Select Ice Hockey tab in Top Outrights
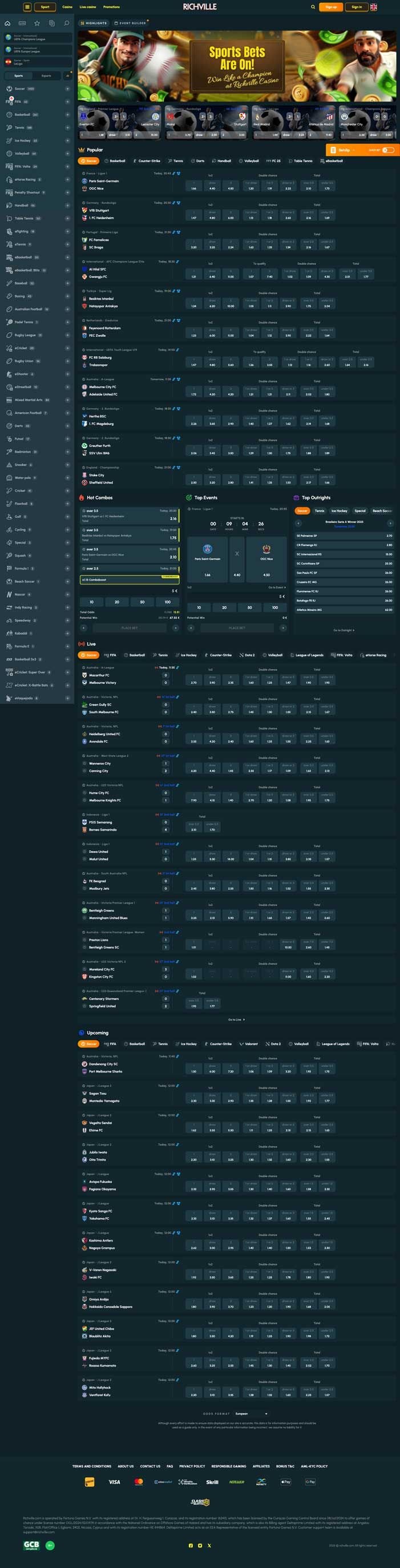 point(339,511)
